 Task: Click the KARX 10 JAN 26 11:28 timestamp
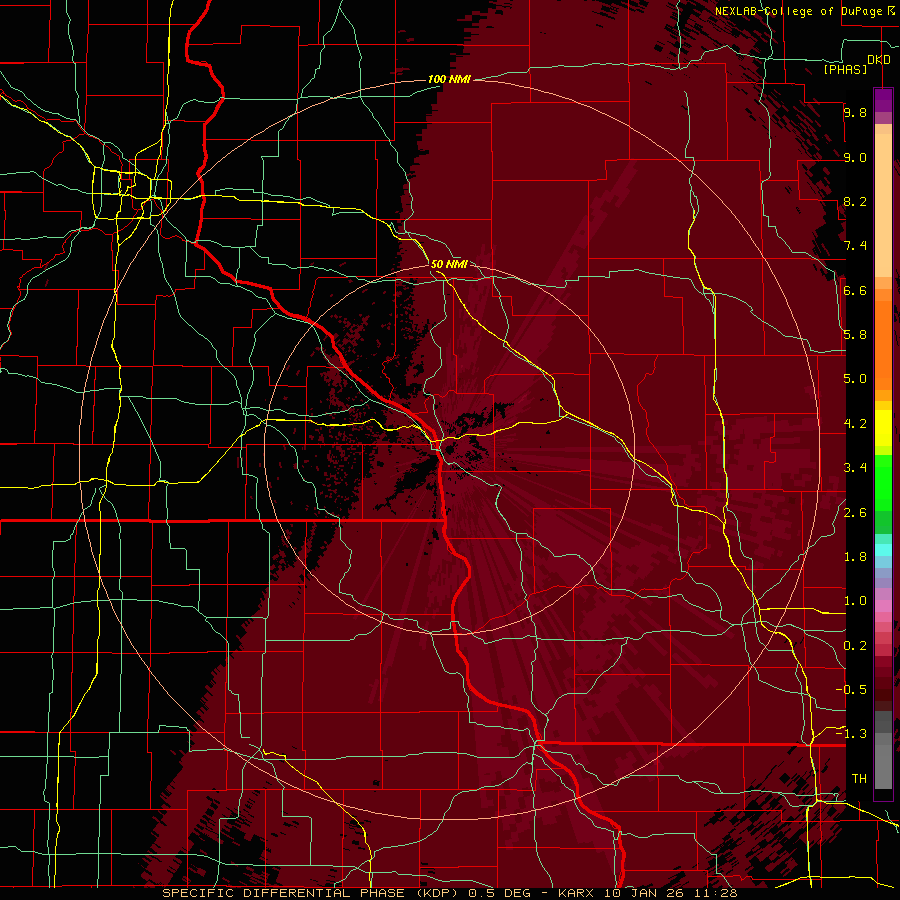click(x=646, y=893)
